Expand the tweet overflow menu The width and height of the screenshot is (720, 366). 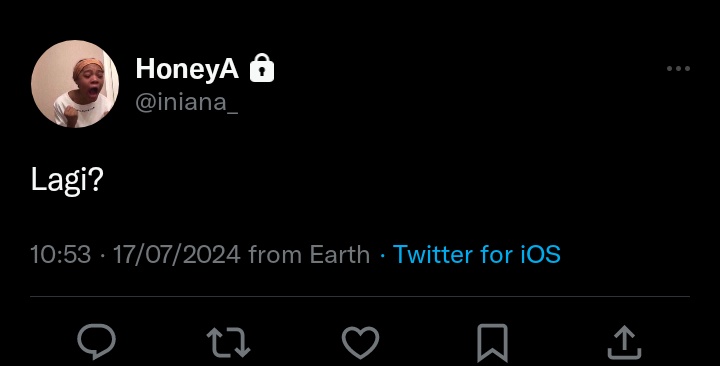[x=678, y=68]
